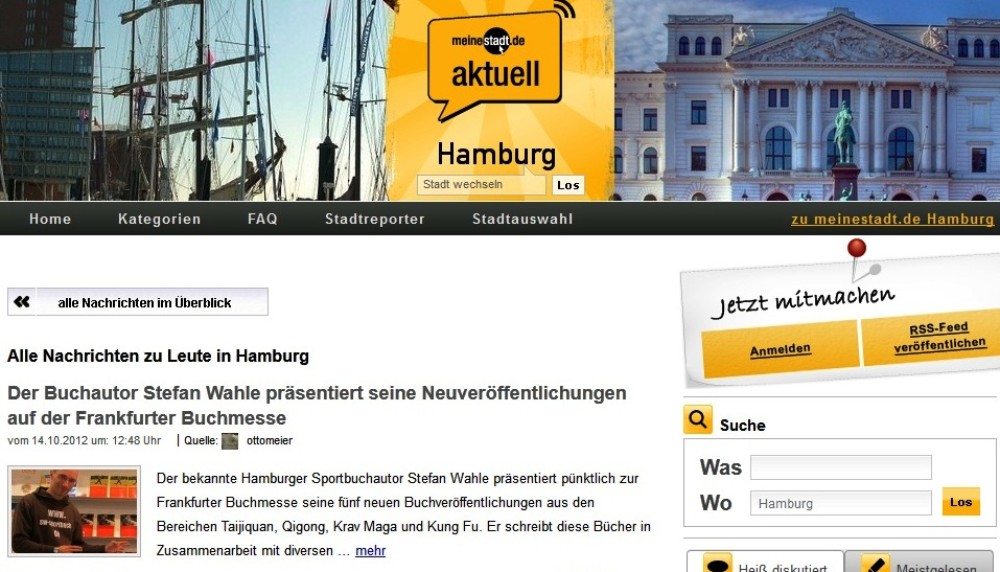Open the Home menu item

pos(50,219)
